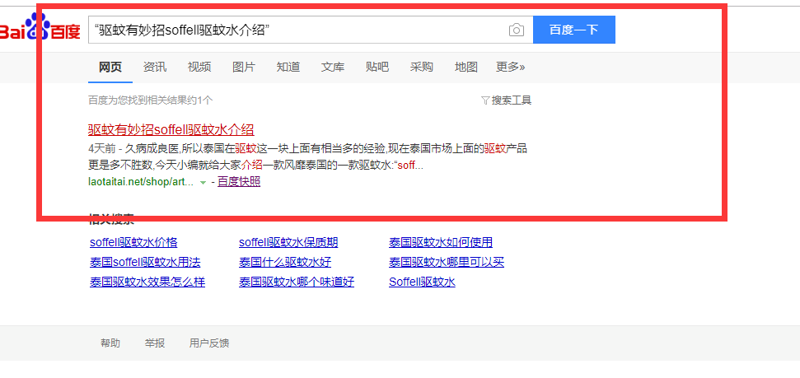Switch to the 资讯 tab
The width and height of the screenshot is (800, 378).
tap(155, 67)
